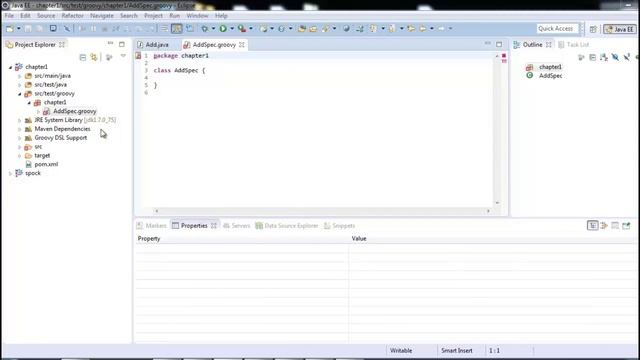
Task: Click the Back navigation arrow icon
Action: click(x=423, y=29)
